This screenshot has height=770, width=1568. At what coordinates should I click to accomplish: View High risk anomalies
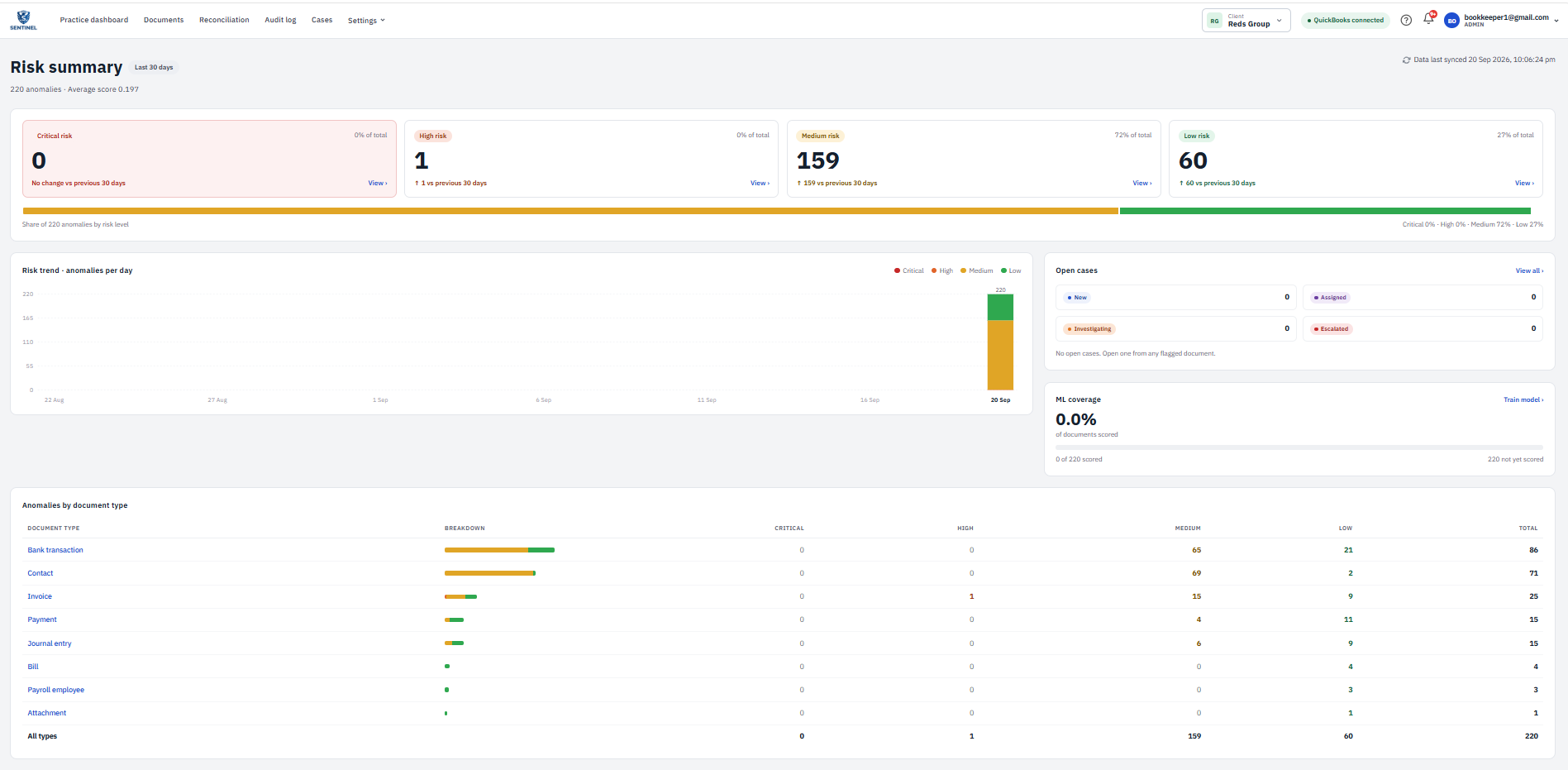point(760,184)
